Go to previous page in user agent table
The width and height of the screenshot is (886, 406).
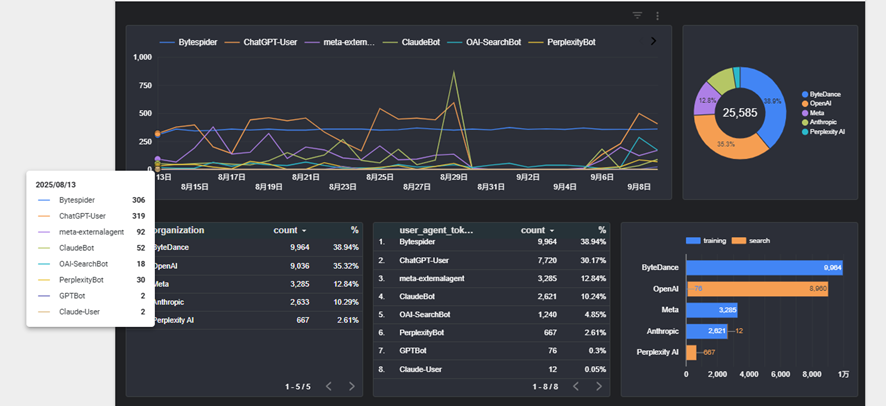[575, 386]
